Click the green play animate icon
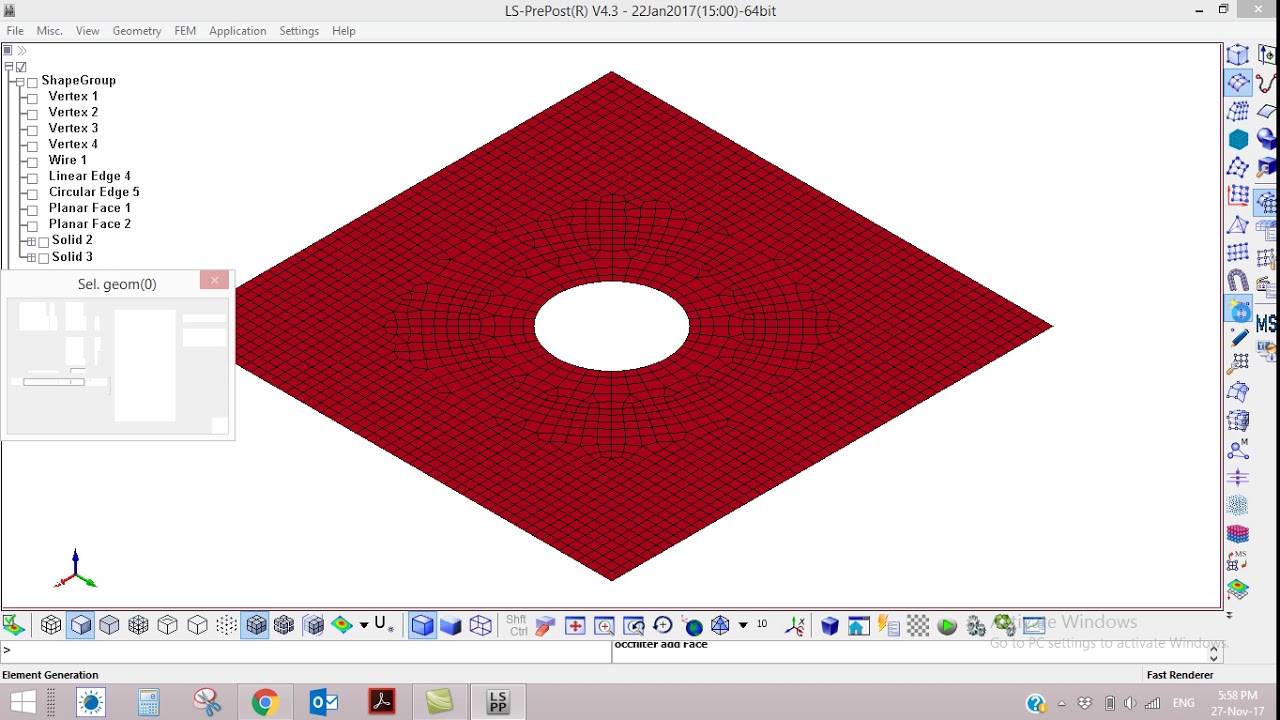 (x=947, y=626)
